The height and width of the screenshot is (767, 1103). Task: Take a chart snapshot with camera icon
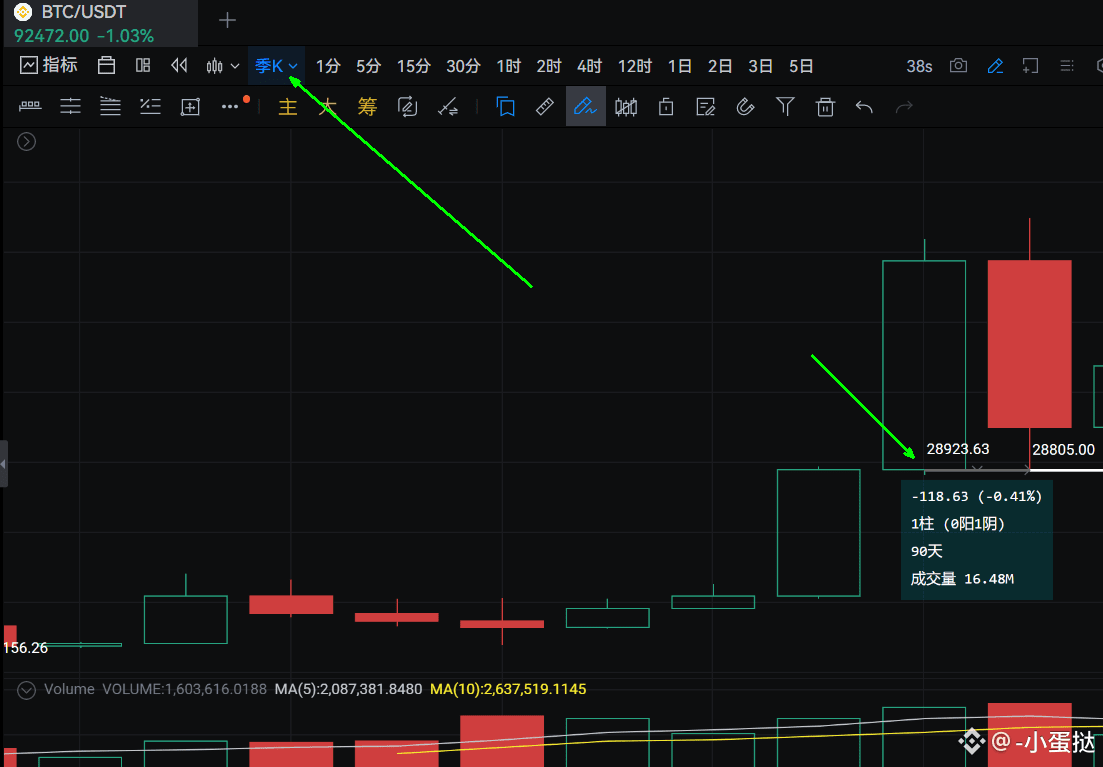click(x=958, y=65)
